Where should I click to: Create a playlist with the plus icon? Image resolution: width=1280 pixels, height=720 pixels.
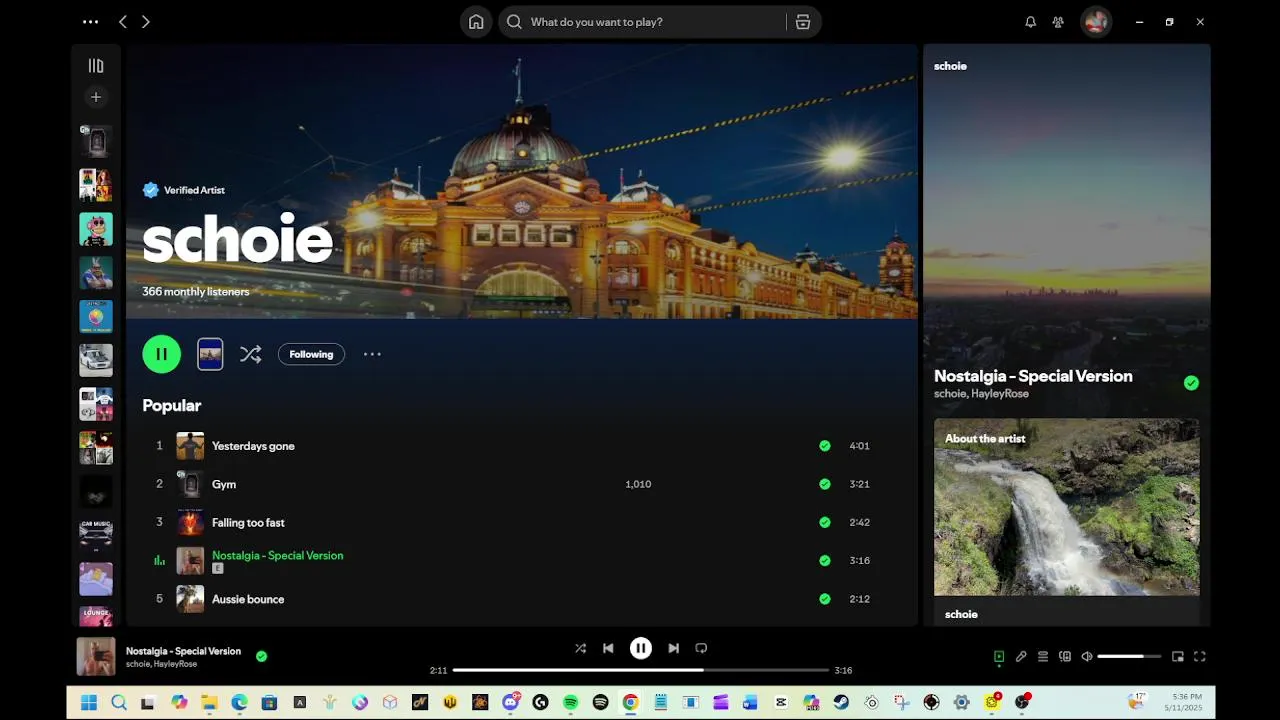[96, 97]
